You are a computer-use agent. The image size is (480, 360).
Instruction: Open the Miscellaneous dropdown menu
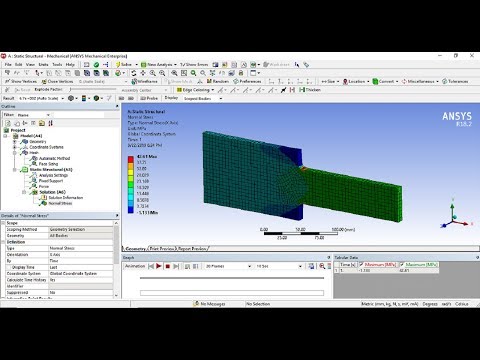point(420,81)
